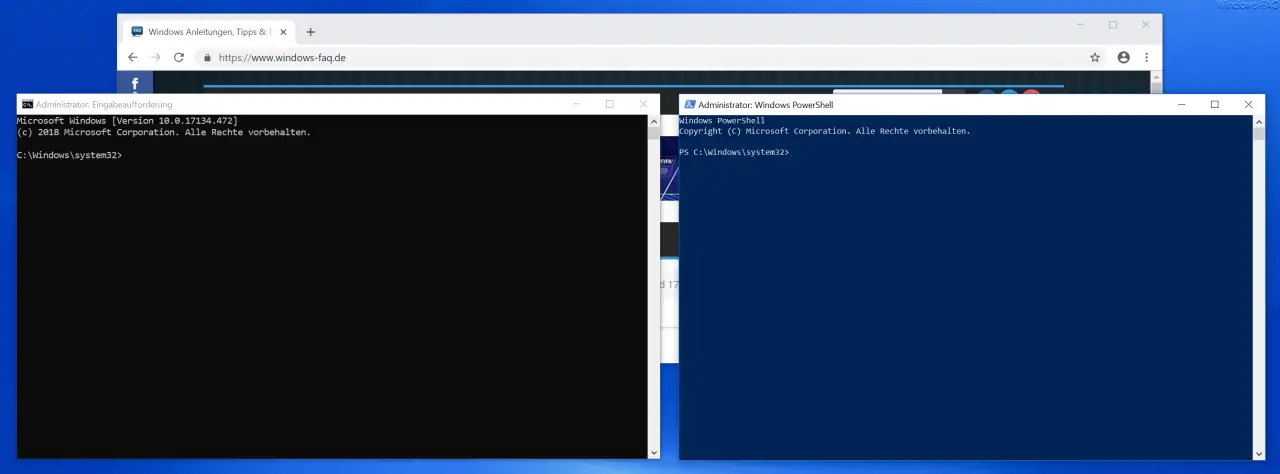This screenshot has height=474, width=1280.
Task: Click the C:\Windows\system32> prompt in cmd
Action: click(70, 155)
